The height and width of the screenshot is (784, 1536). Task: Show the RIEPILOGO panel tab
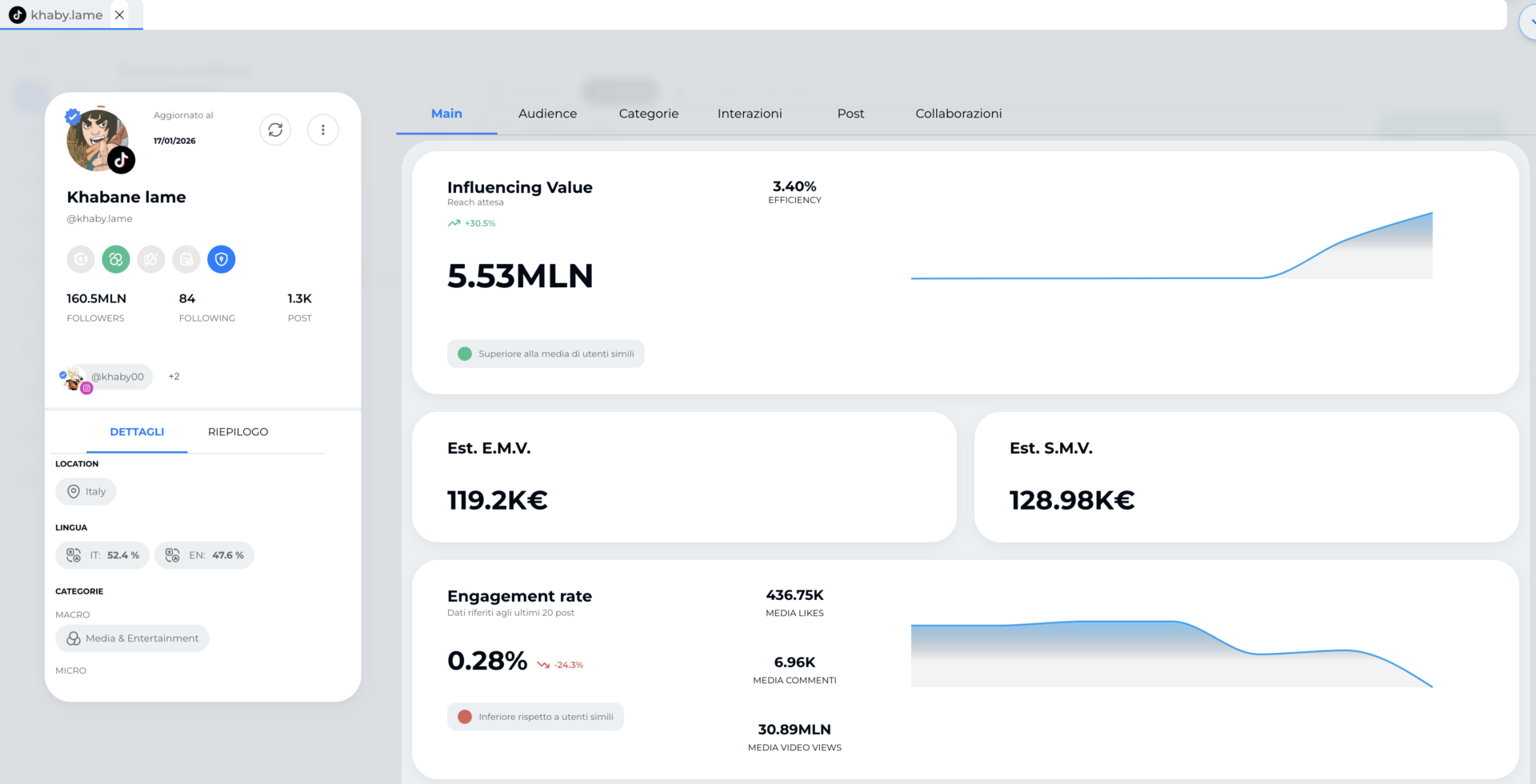(x=238, y=432)
